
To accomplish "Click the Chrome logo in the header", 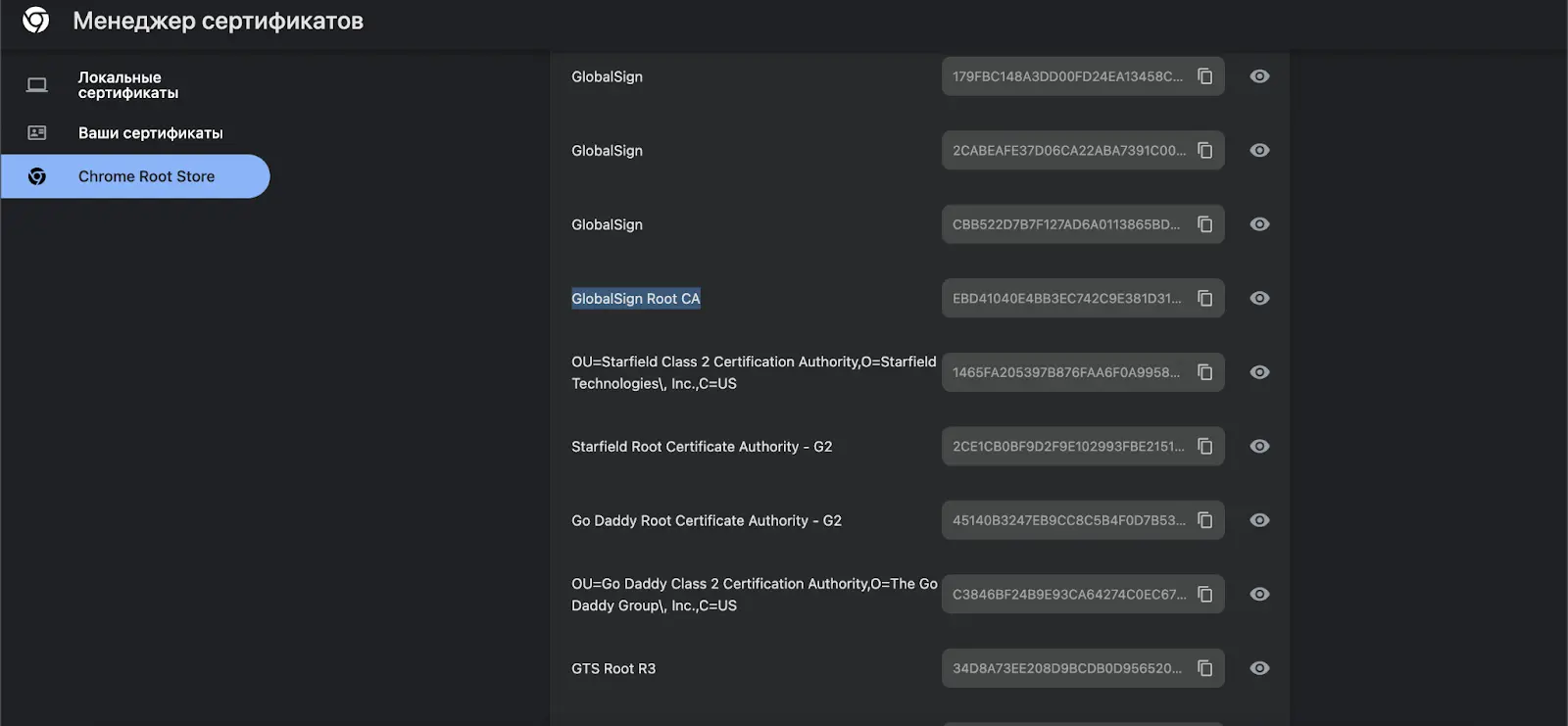I will coord(36,20).
